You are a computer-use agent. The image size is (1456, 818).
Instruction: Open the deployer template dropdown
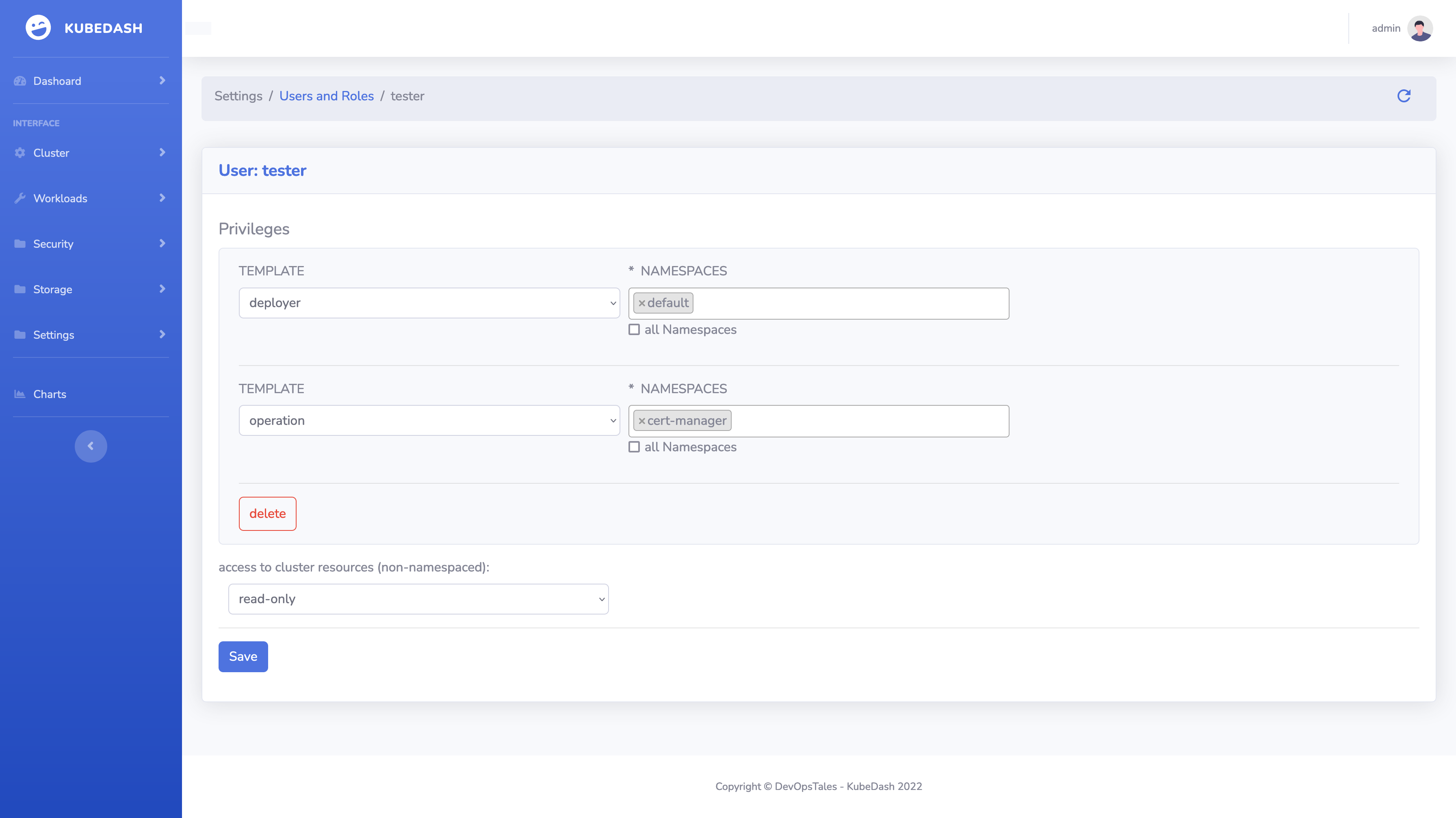click(x=429, y=303)
